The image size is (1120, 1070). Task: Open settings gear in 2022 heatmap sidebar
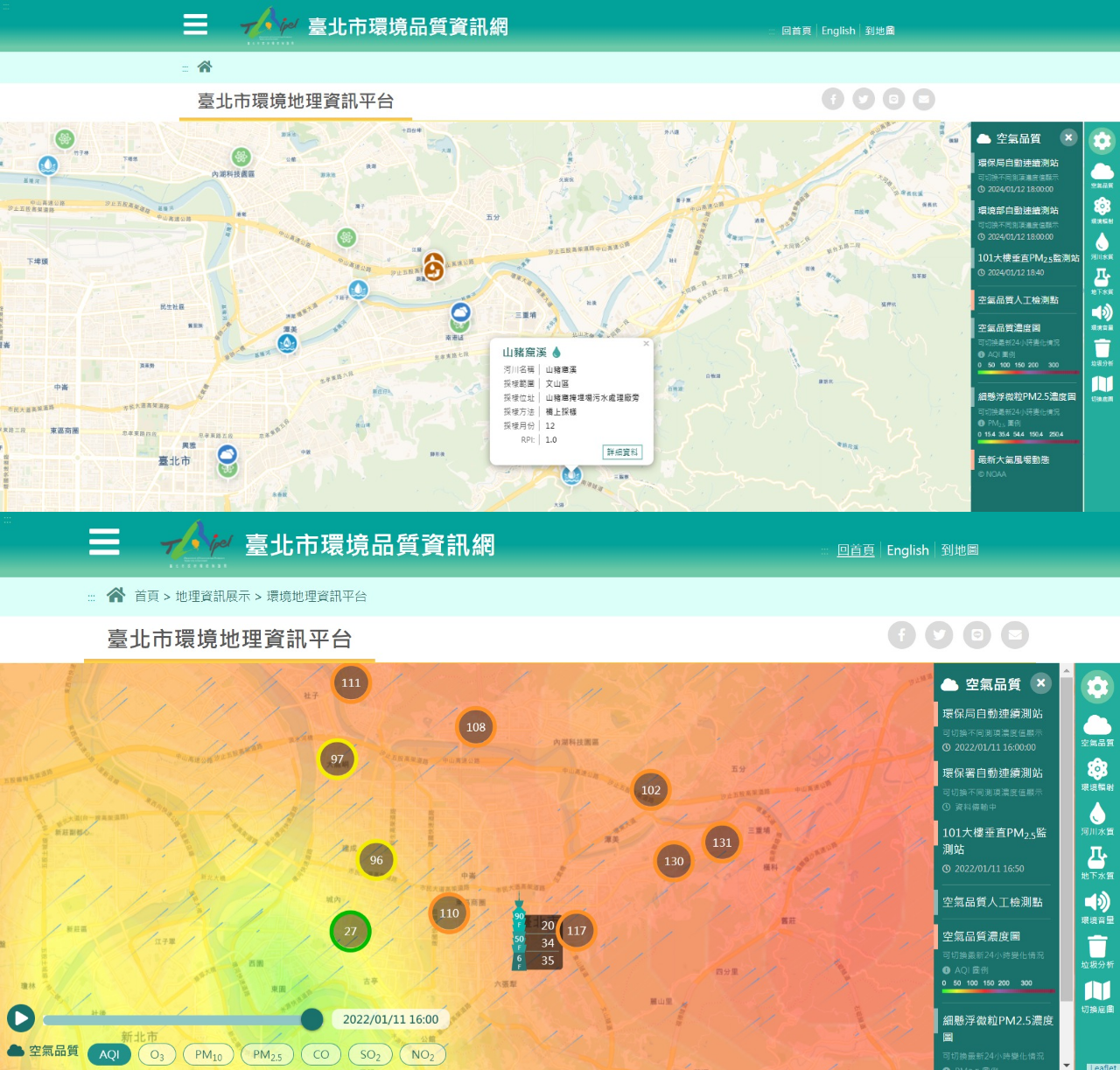pos(1097,687)
